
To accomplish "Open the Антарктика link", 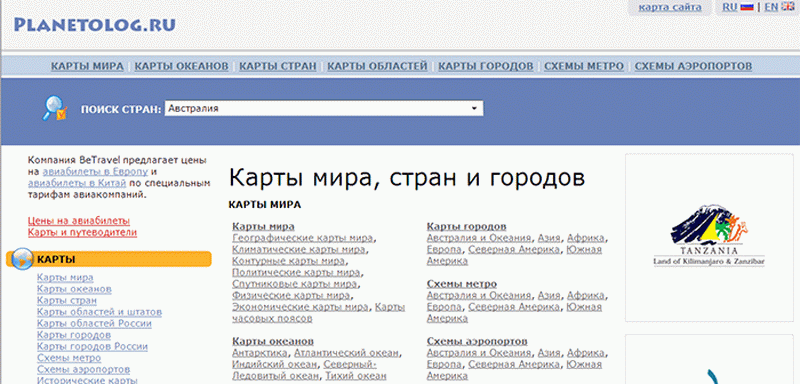I will [260, 353].
